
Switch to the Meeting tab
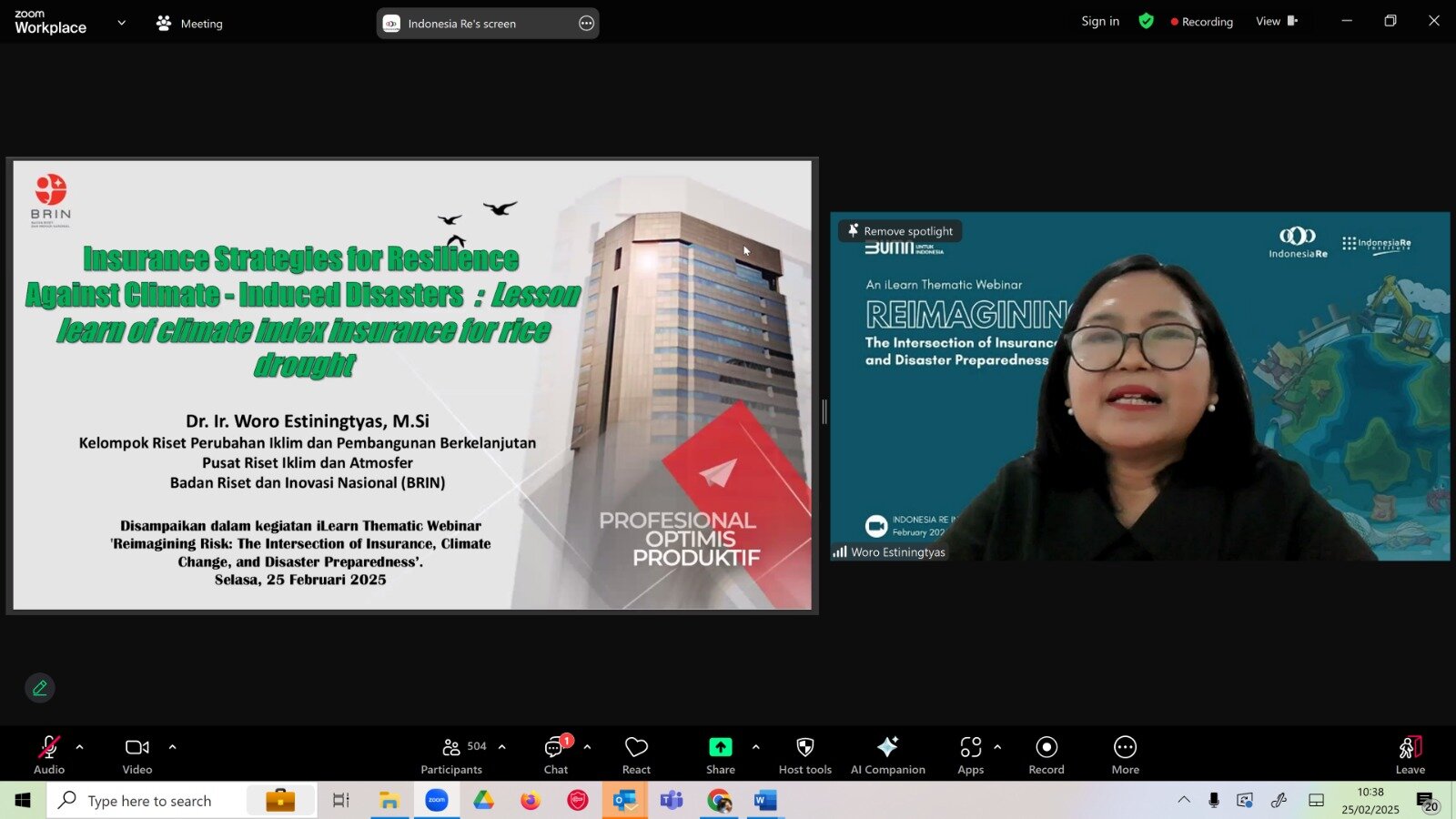tap(189, 24)
